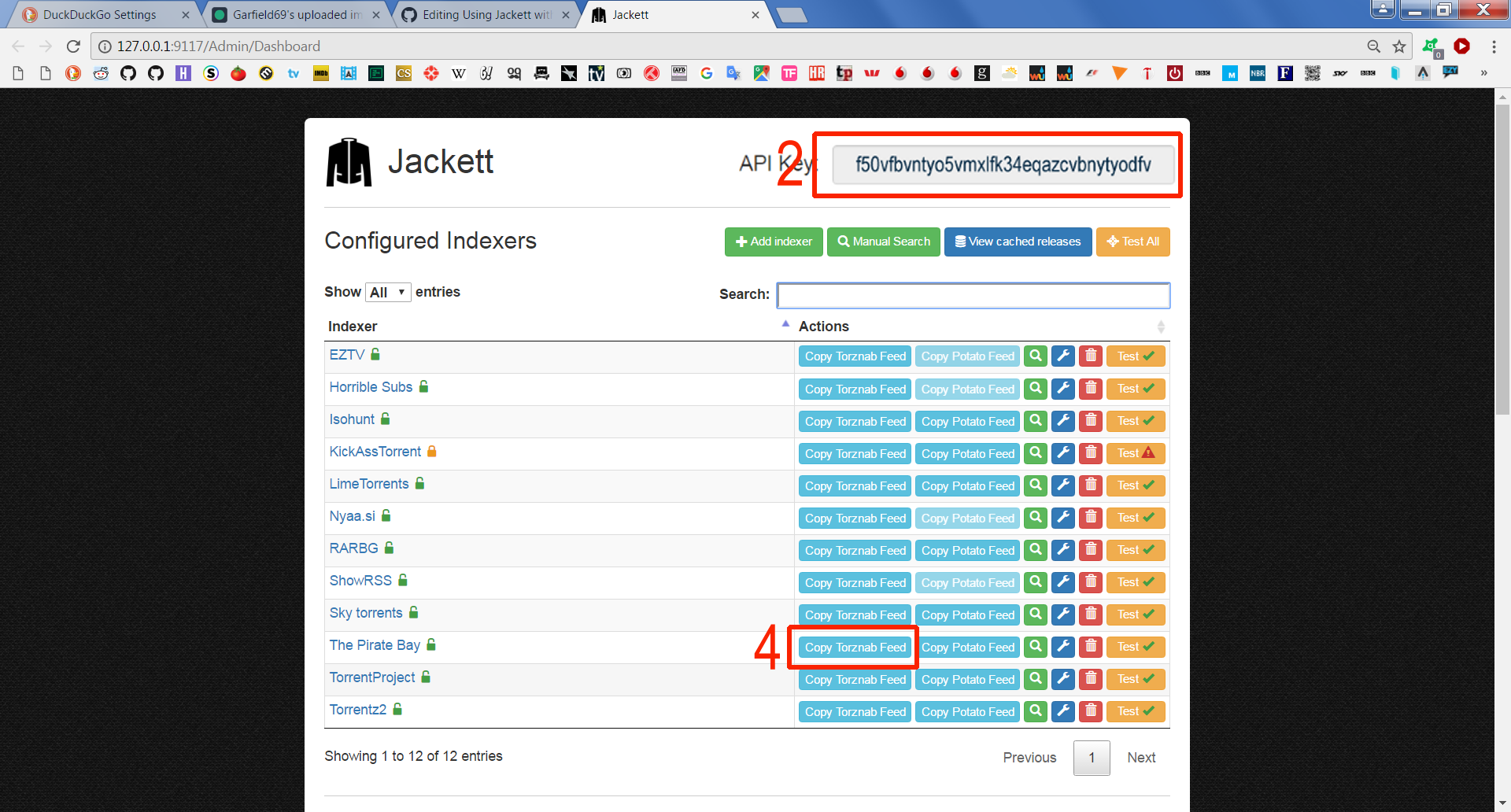Click the Jackett jacket logo
1511x812 pixels.
[349, 162]
